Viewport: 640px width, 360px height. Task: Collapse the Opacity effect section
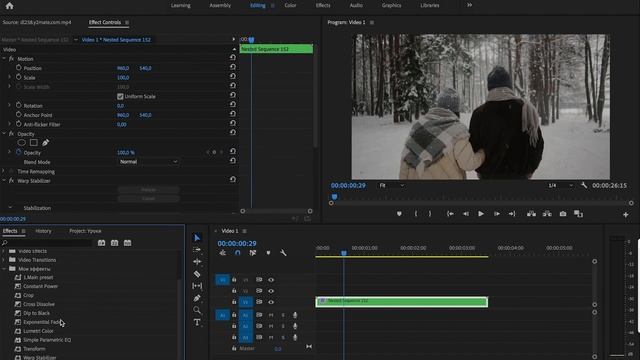pyautogui.click(x=4, y=133)
